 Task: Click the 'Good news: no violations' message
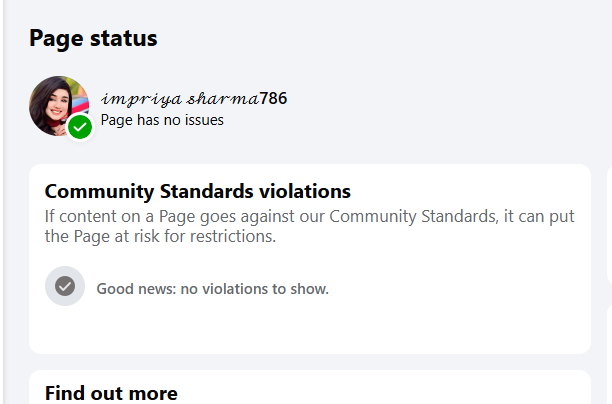(212, 289)
